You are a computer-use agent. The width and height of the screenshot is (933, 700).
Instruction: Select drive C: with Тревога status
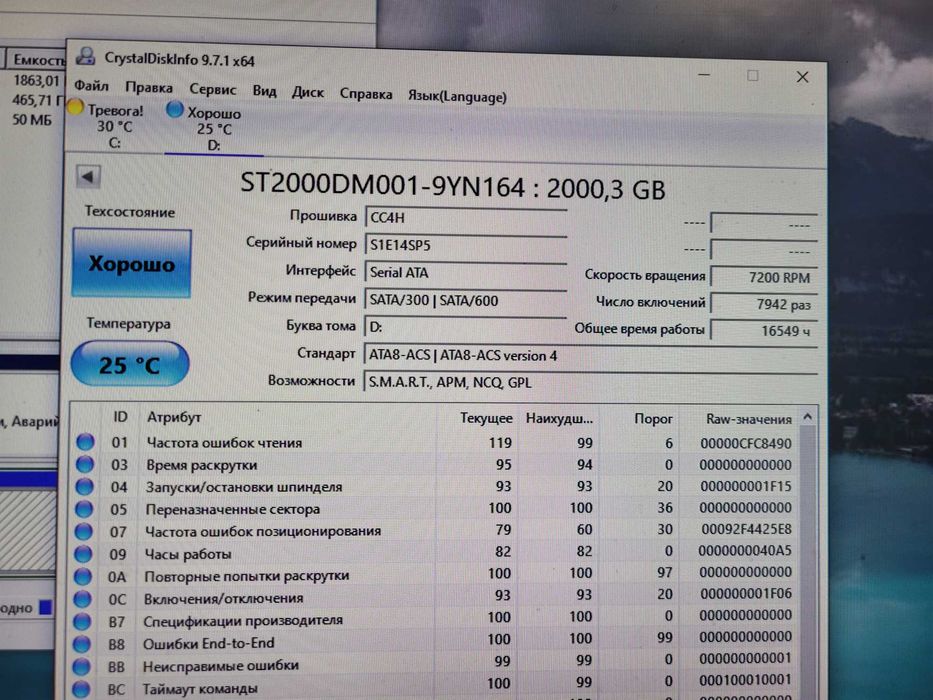click(107, 125)
